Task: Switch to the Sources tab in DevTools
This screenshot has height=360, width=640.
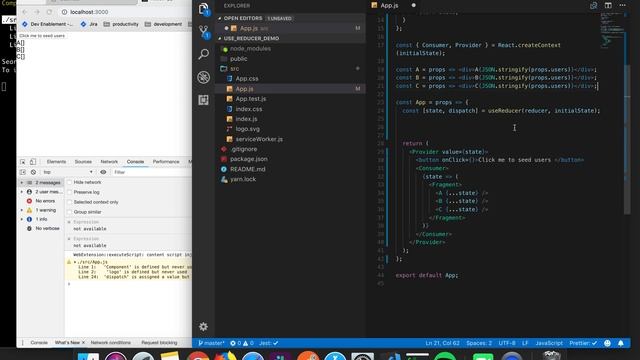Action: pos(83,162)
